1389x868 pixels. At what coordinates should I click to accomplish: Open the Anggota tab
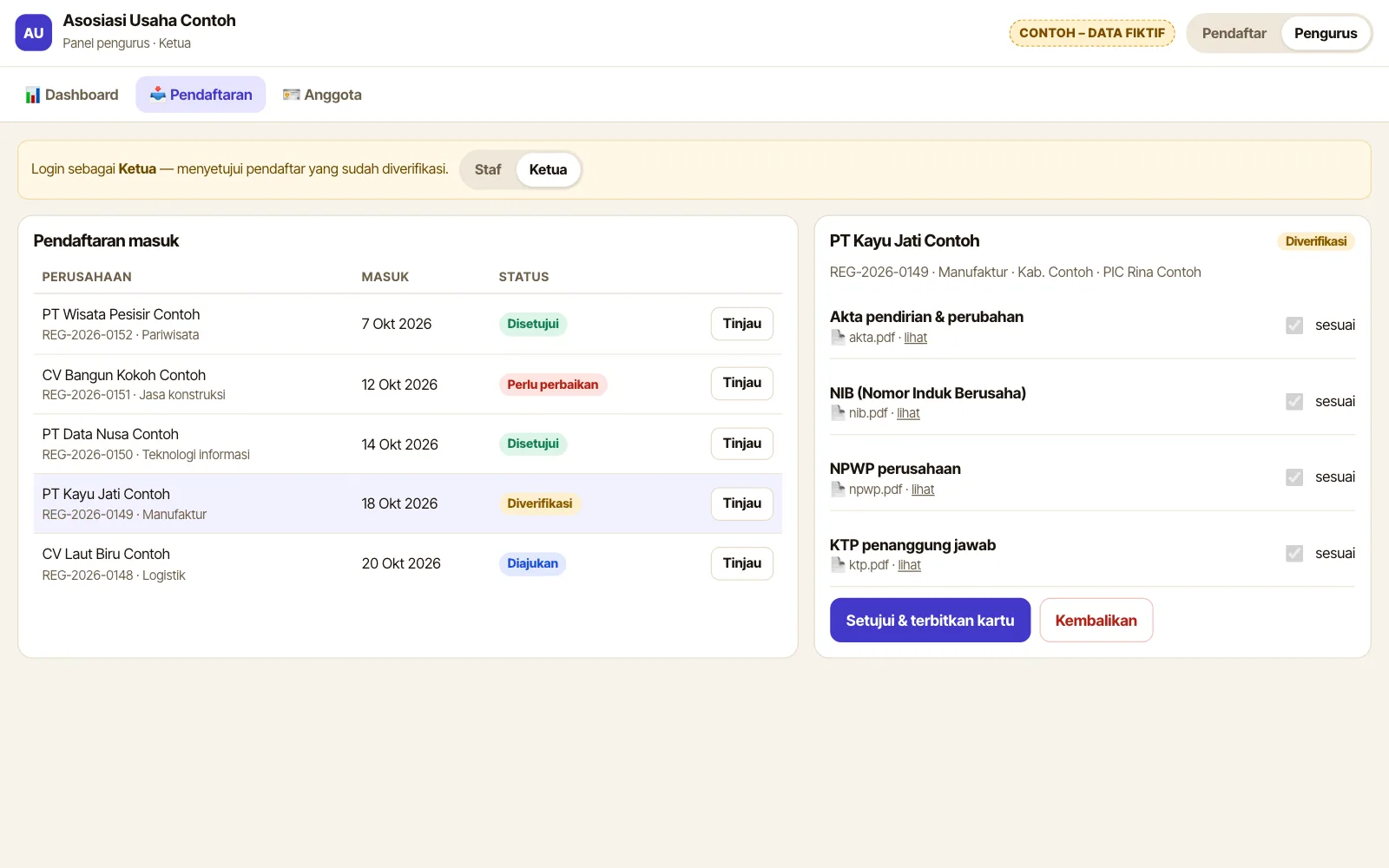coord(322,95)
